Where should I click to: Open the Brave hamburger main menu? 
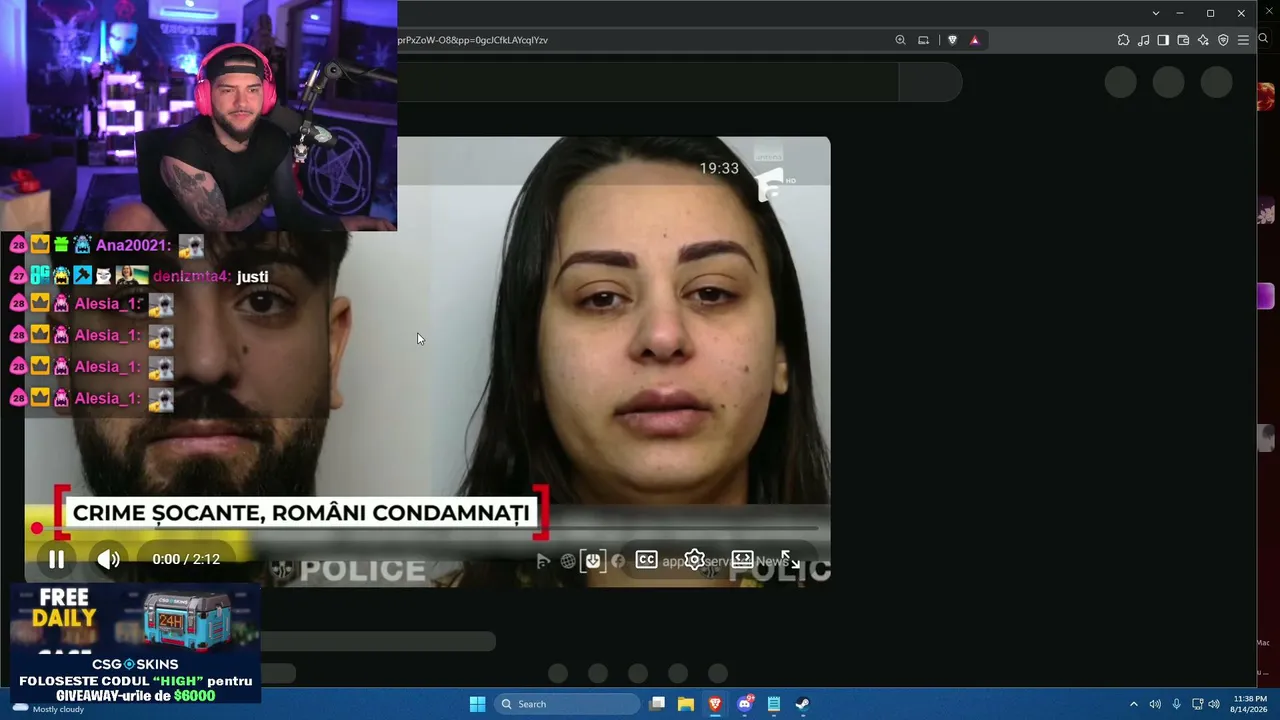click(x=1243, y=40)
